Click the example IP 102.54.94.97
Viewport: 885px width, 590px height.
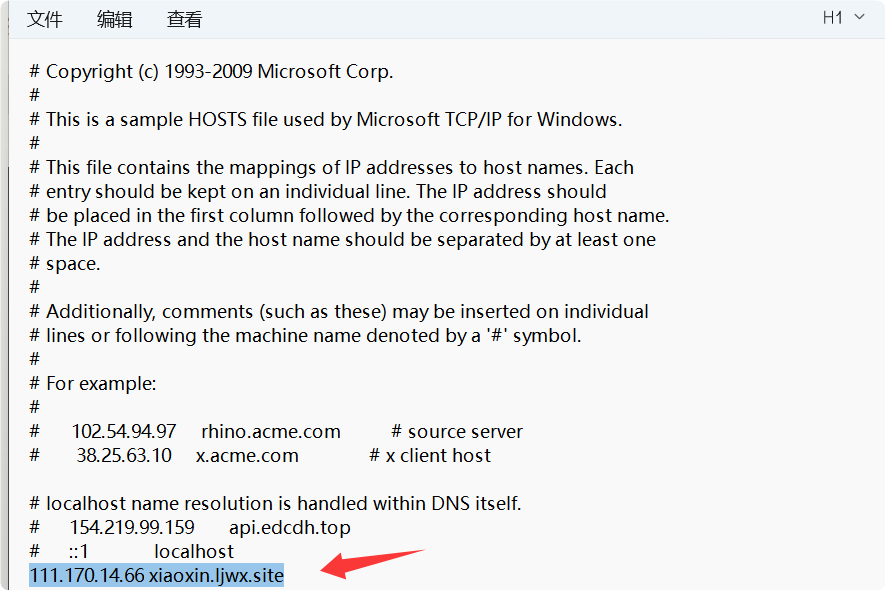[124, 432]
